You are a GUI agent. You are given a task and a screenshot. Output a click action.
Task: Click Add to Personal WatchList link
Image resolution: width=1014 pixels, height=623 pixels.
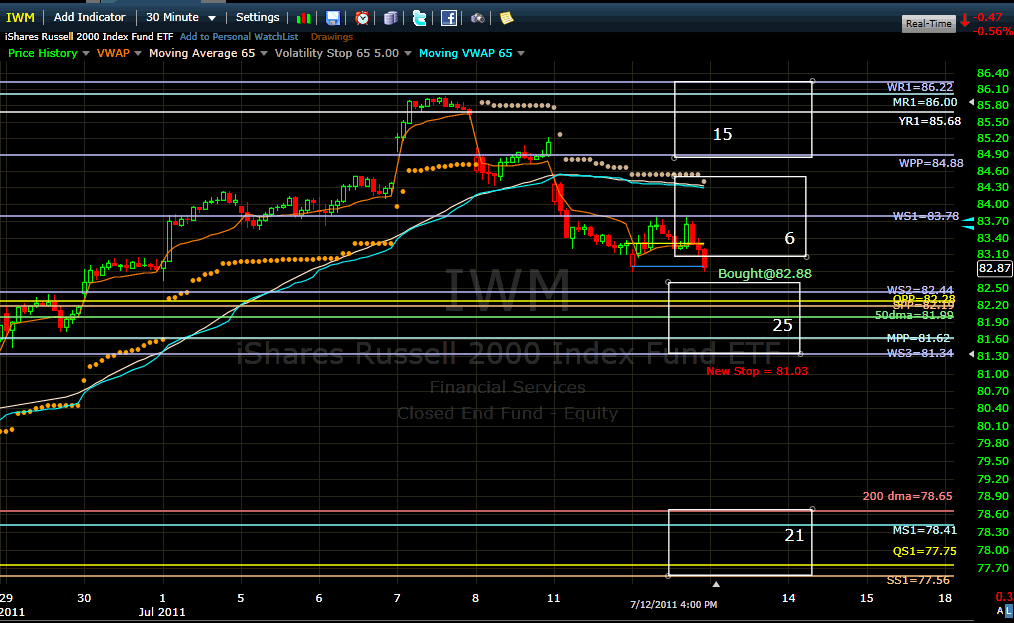point(239,37)
